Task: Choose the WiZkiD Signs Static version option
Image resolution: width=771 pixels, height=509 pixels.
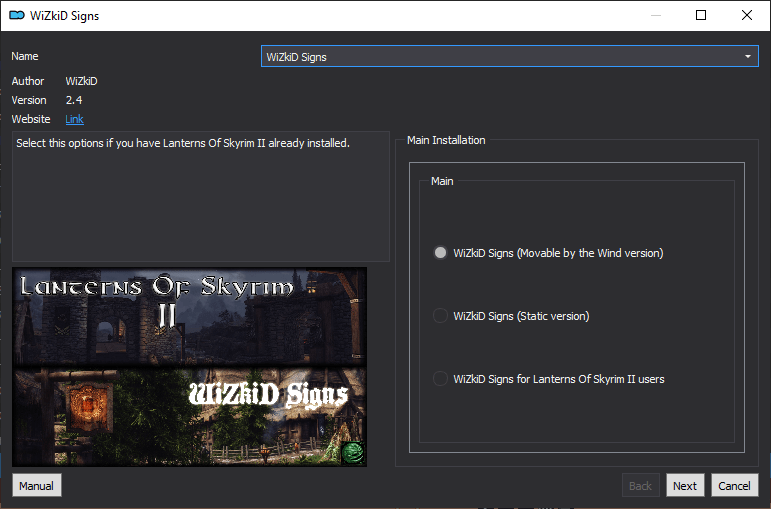Action: click(x=511, y=316)
